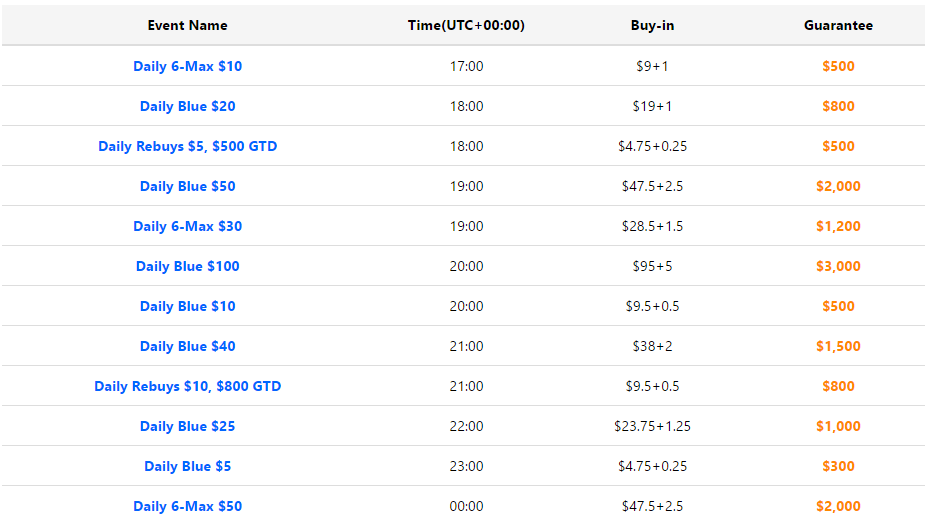
Task: Open the Daily Blue $50 event
Action: coord(188,186)
